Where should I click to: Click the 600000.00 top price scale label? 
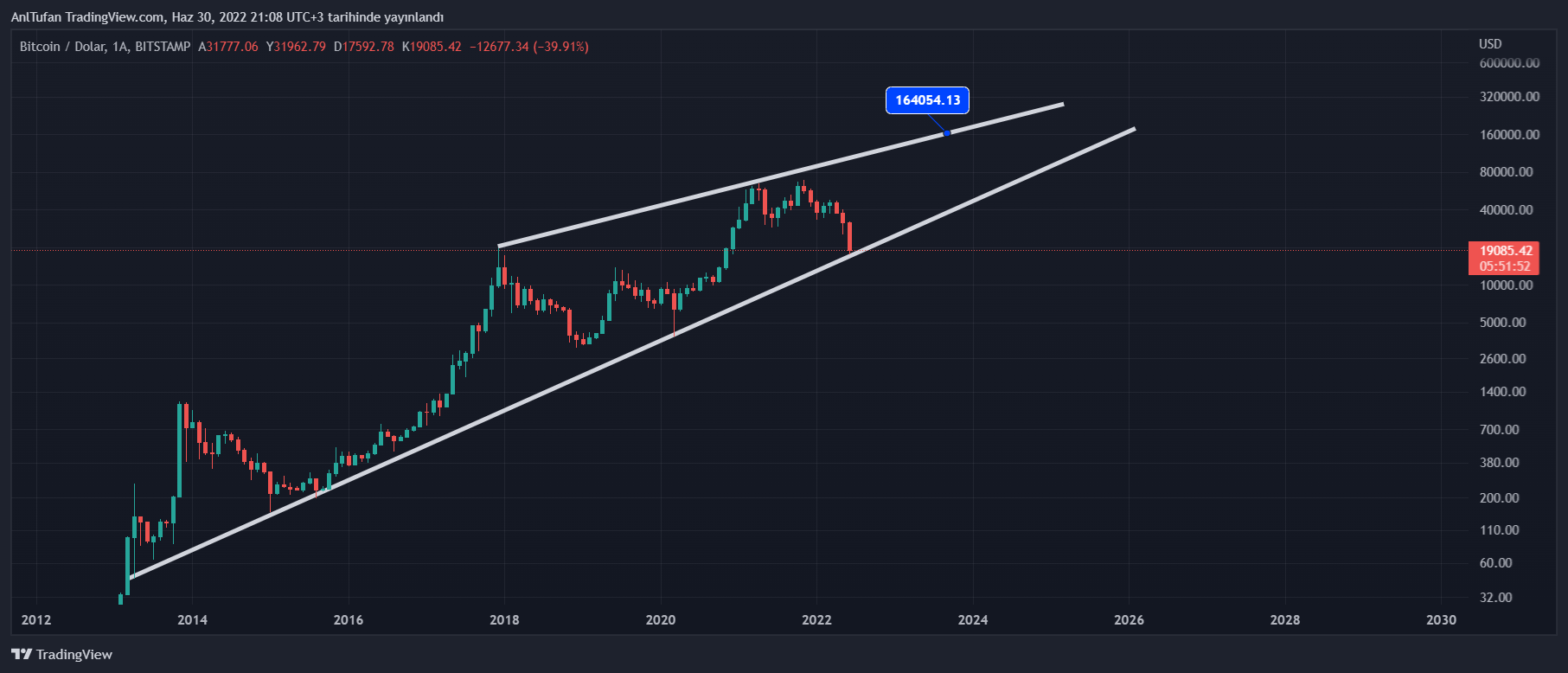[1509, 63]
